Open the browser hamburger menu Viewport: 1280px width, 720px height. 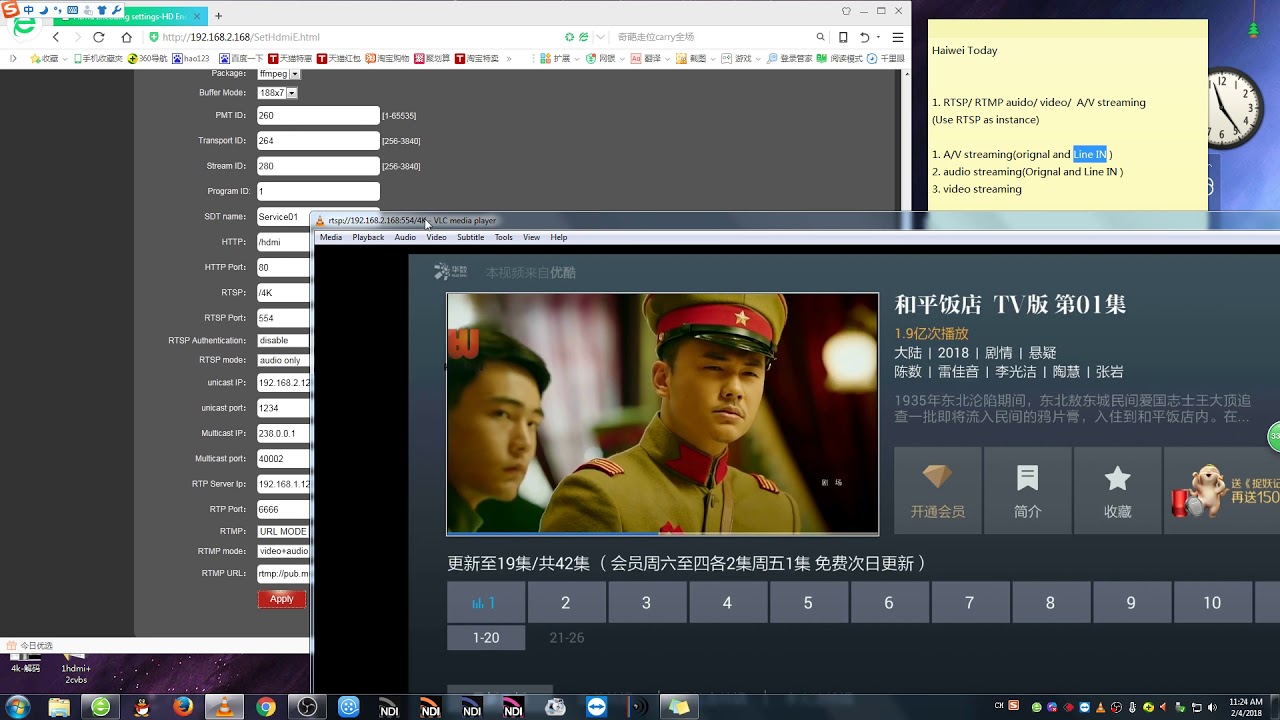coord(897,37)
